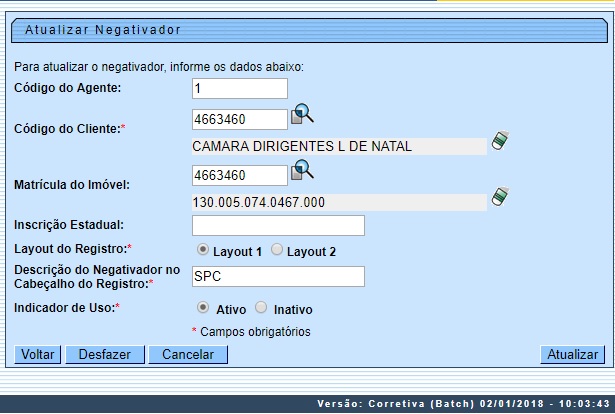Screen dimensions: 615x414
Task: Clear the Matrícula do Imóvel with eraser icon
Action: (x=500, y=197)
